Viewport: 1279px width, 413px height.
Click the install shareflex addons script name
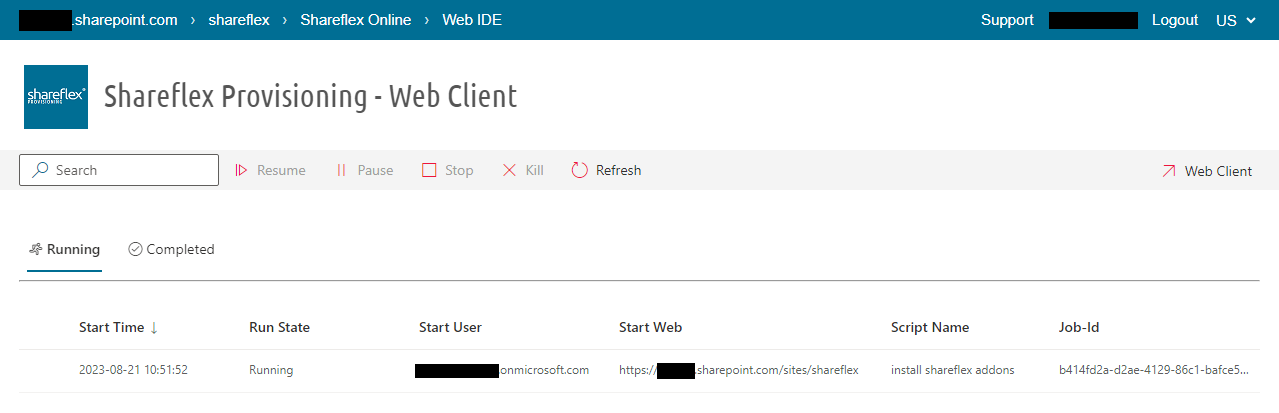point(952,370)
